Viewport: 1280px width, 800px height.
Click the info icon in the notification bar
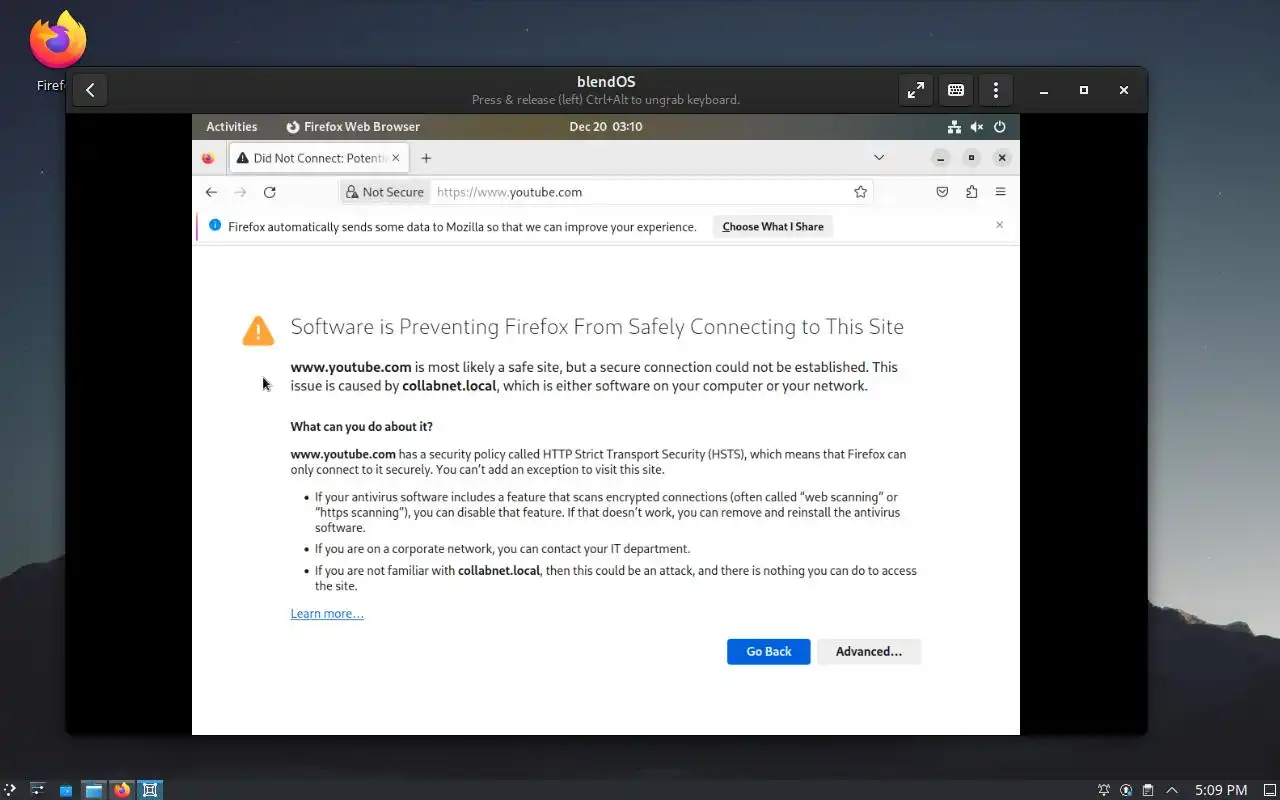click(214, 226)
